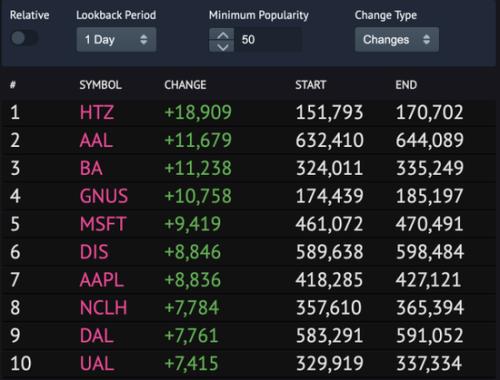Viewport: 500px width, 380px height.
Task: Toggle the Relative switch on
Action: pos(24,38)
